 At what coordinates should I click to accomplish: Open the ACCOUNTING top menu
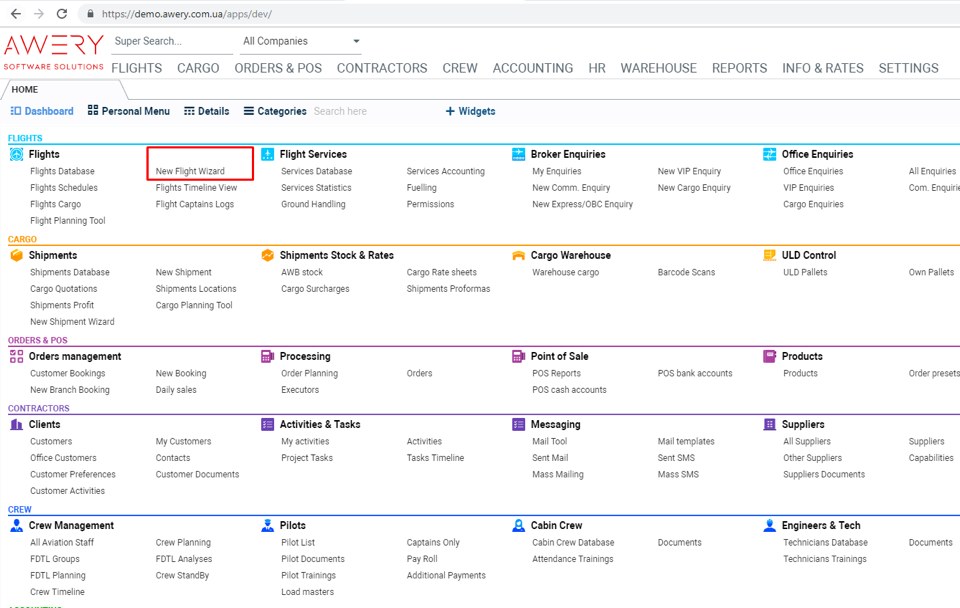click(532, 68)
